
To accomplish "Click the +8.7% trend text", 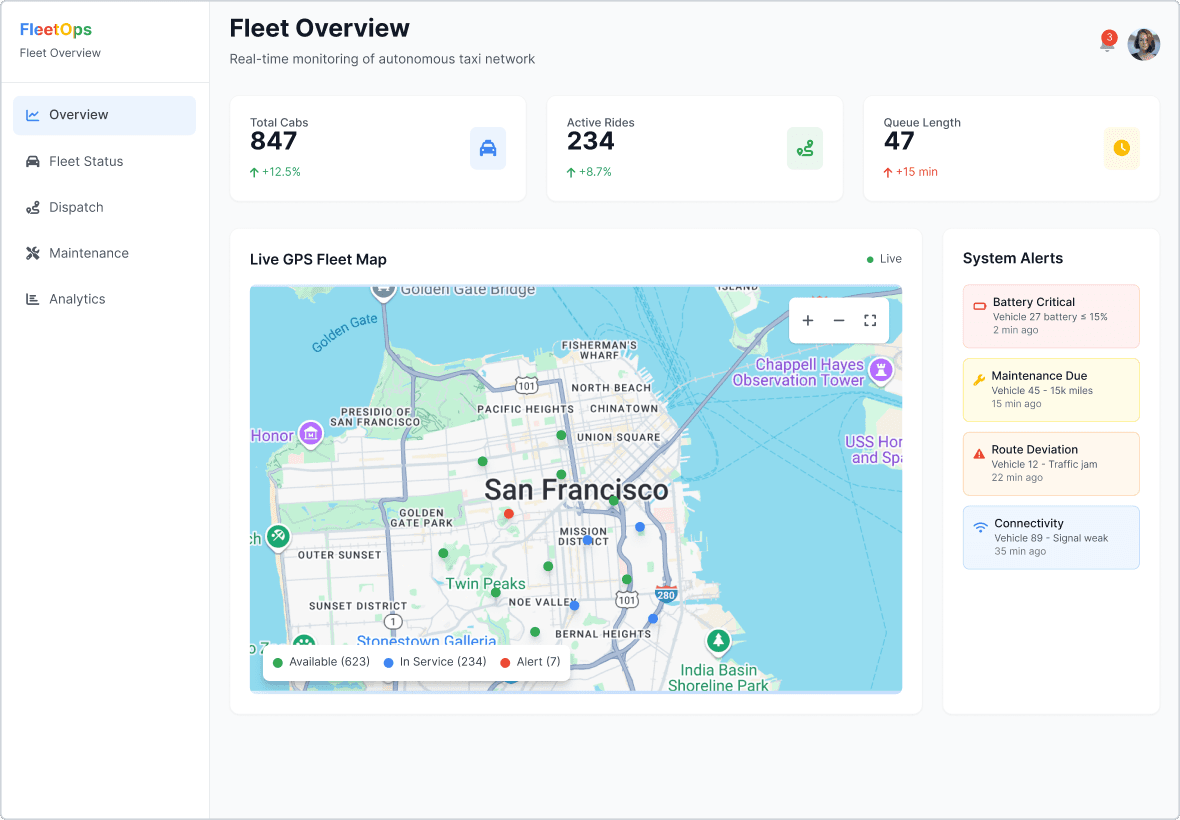I will coord(595,172).
